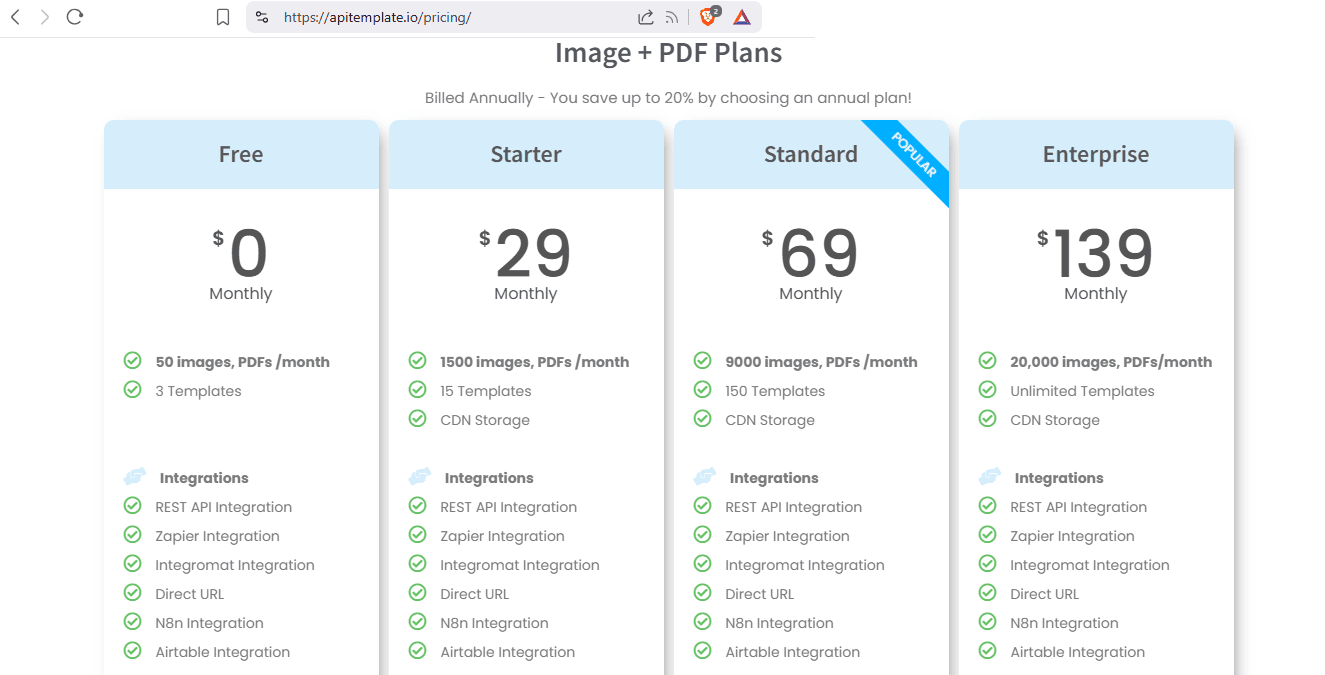Open site settings icon in address bar
This screenshot has height=675, width=1325.
click(262, 17)
